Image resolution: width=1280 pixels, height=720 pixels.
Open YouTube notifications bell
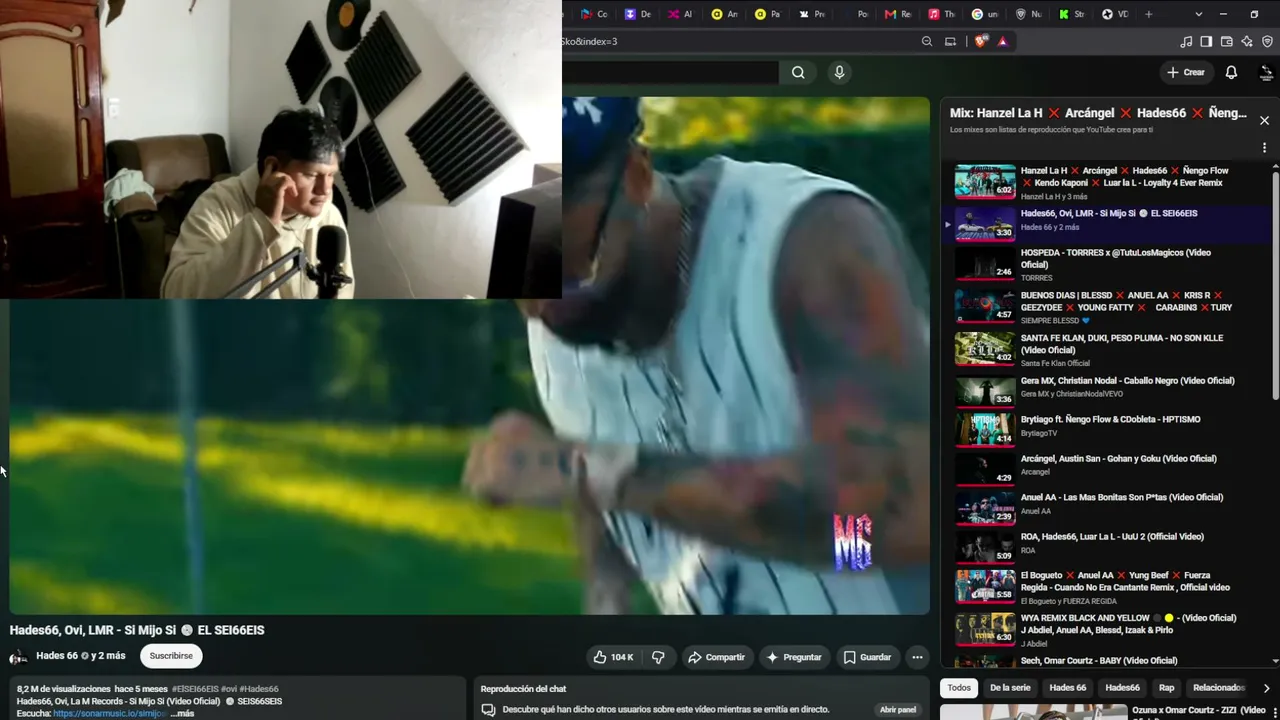tap(1231, 72)
